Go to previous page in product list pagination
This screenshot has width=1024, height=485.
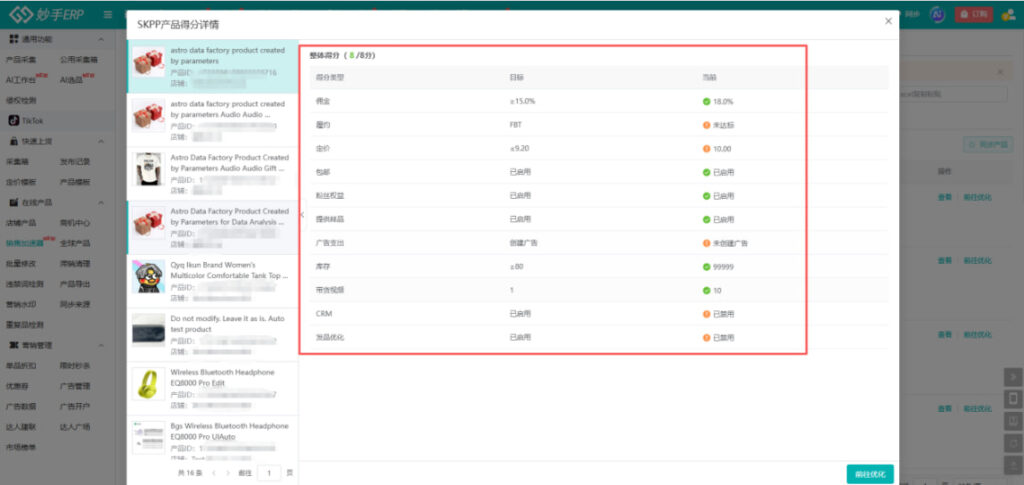(x=212, y=473)
